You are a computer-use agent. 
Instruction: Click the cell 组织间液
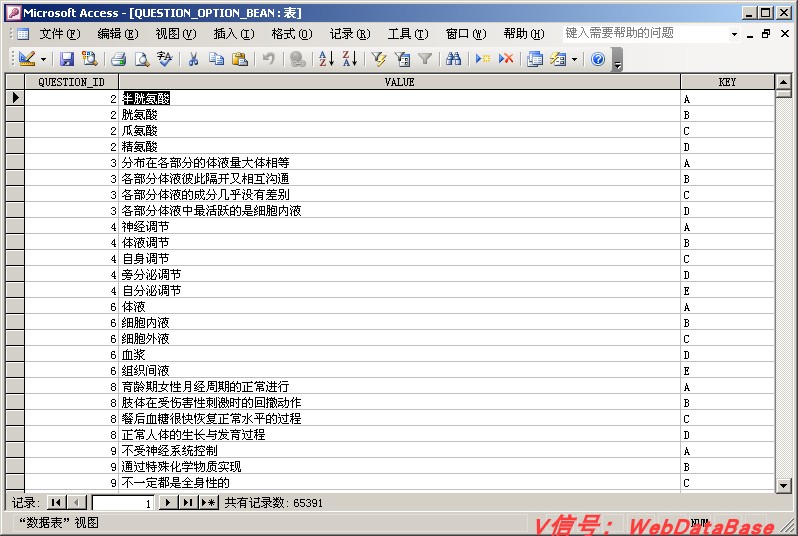(x=400, y=371)
